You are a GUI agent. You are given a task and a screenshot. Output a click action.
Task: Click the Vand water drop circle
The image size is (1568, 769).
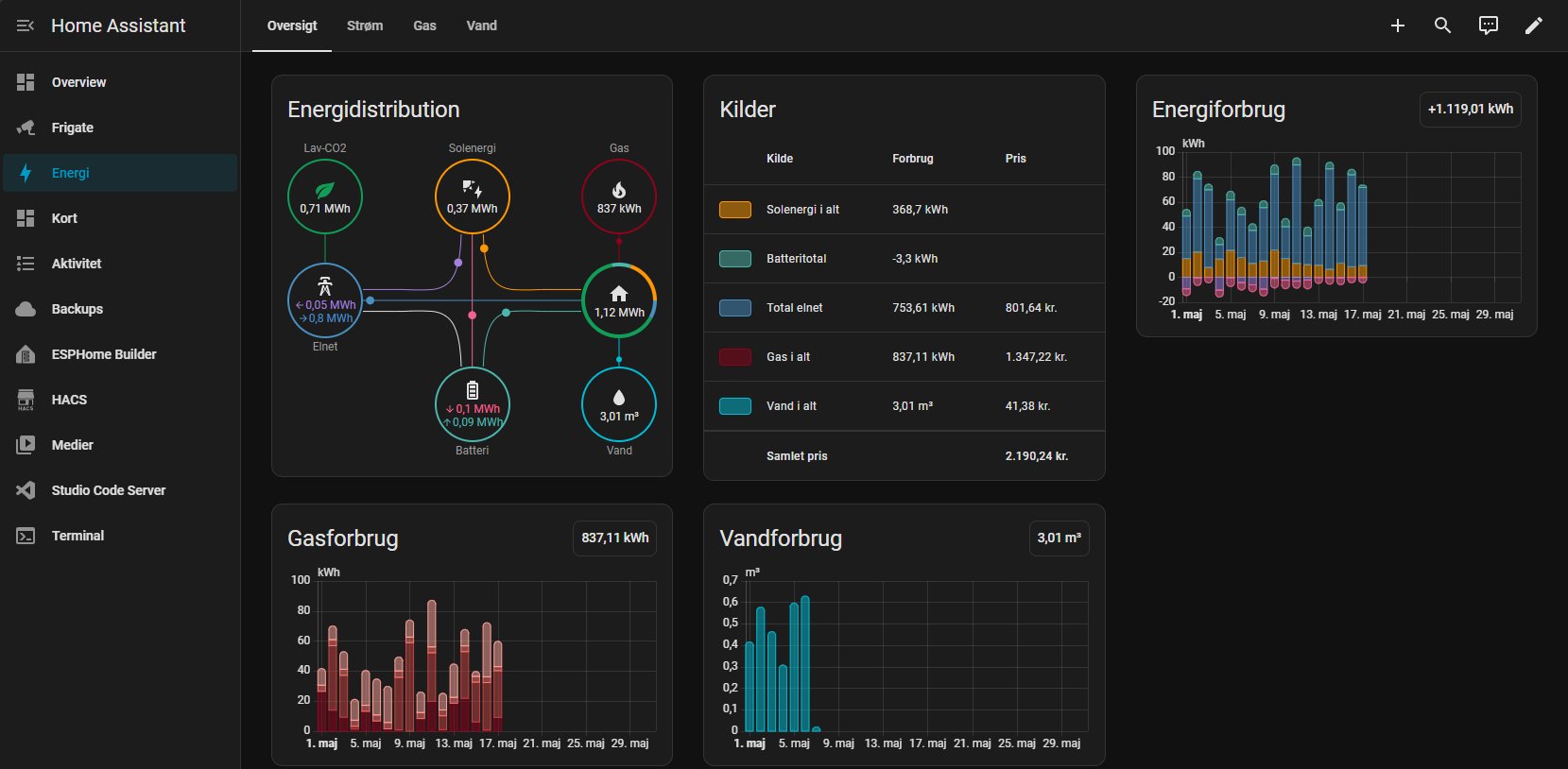(619, 404)
